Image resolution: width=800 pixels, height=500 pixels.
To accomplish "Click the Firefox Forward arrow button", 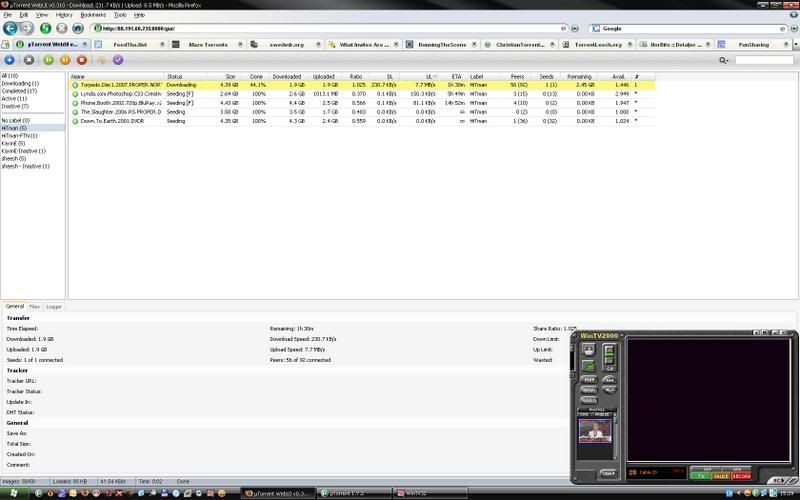I will 27,29.
